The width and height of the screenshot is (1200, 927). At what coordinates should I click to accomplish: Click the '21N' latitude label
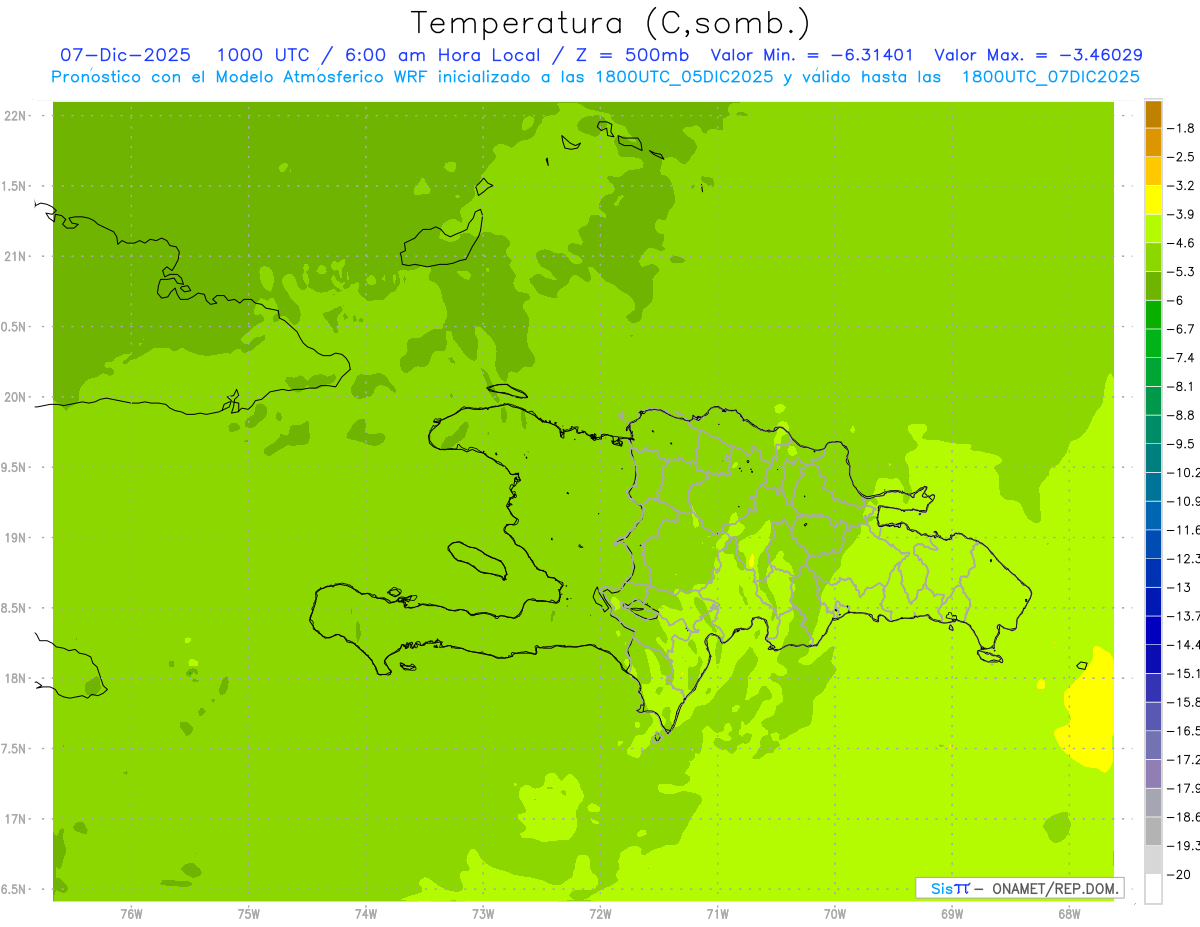15,257
